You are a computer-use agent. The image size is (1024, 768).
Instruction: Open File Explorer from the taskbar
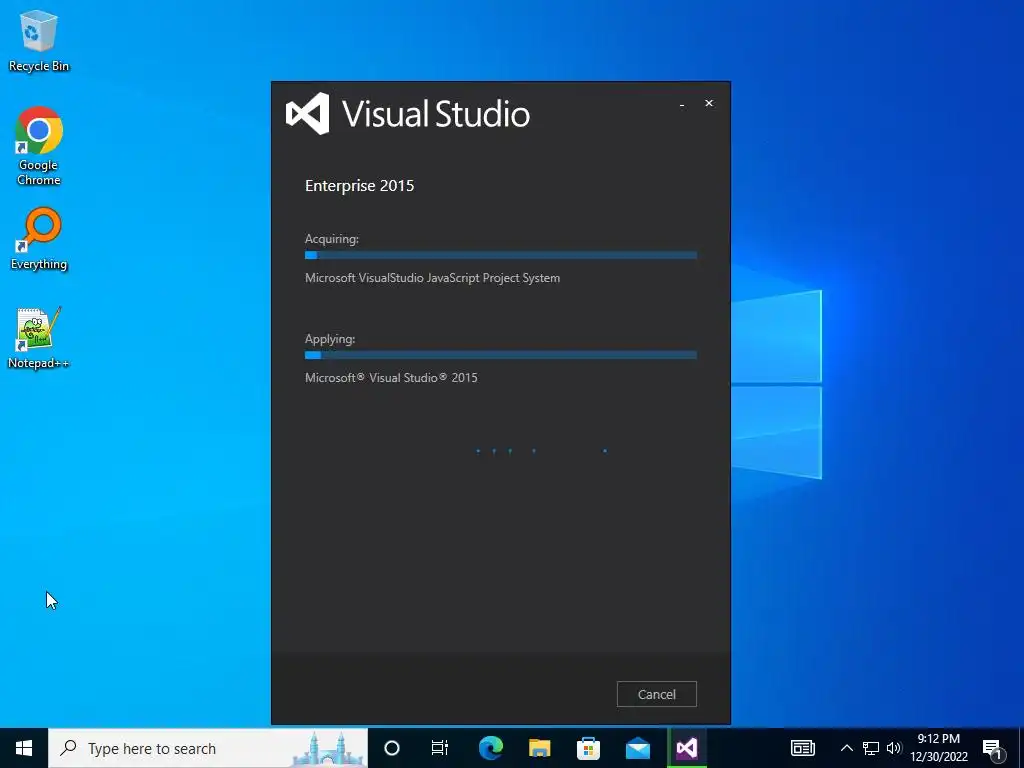pos(539,748)
